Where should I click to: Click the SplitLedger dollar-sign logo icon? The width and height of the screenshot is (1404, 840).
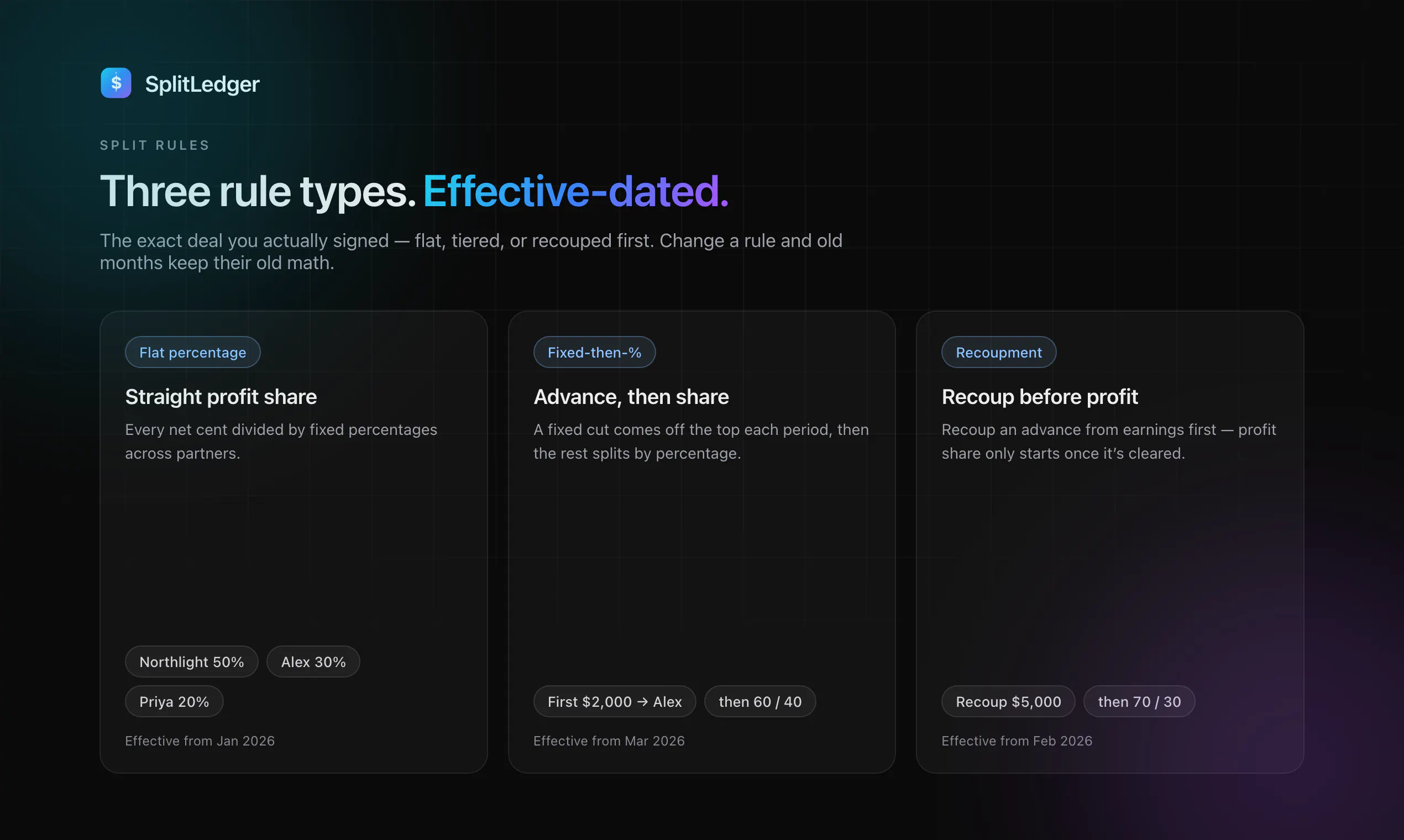tap(116, 83)
